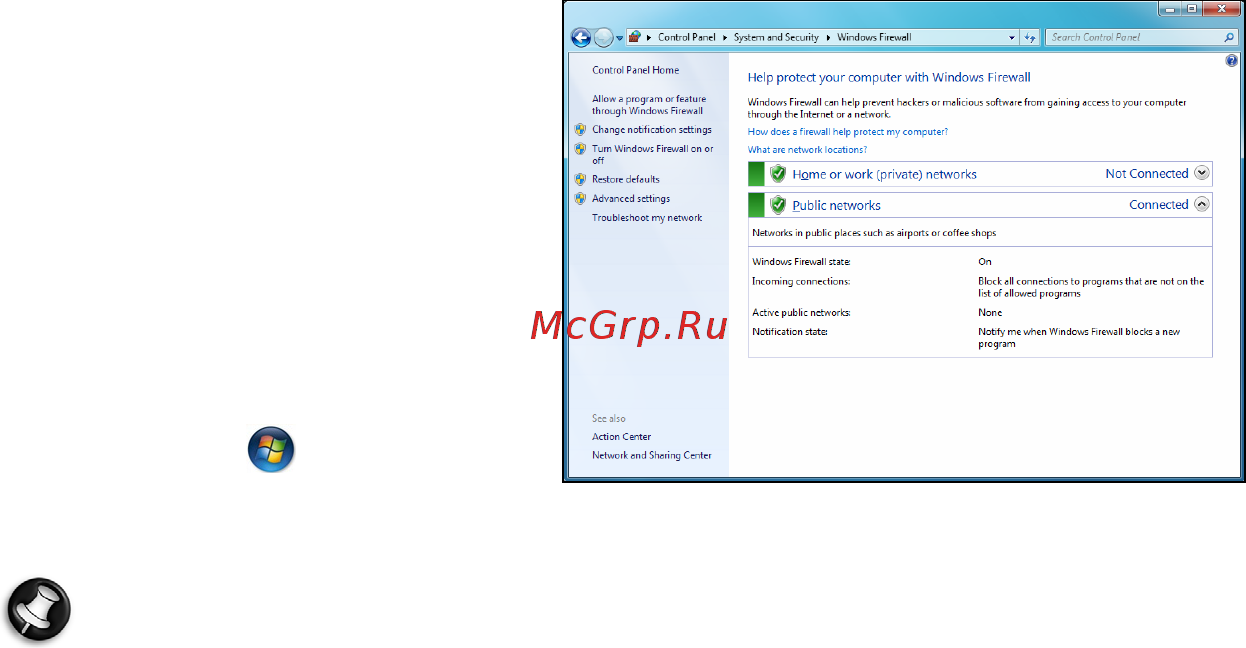Open Advanced settings
This screenshot has width=1246, height=648.
point(631,198)
